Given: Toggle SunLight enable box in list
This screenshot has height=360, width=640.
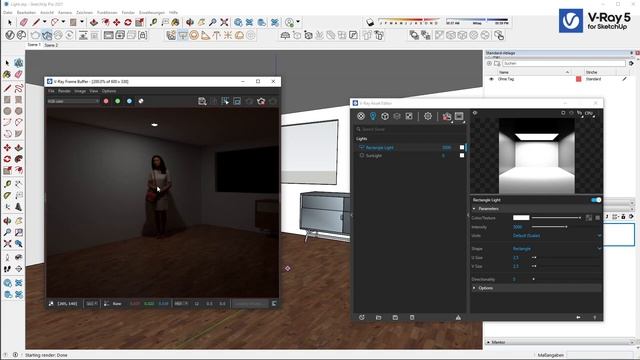Looking at the screenshot, I should [x=462, y=156].
